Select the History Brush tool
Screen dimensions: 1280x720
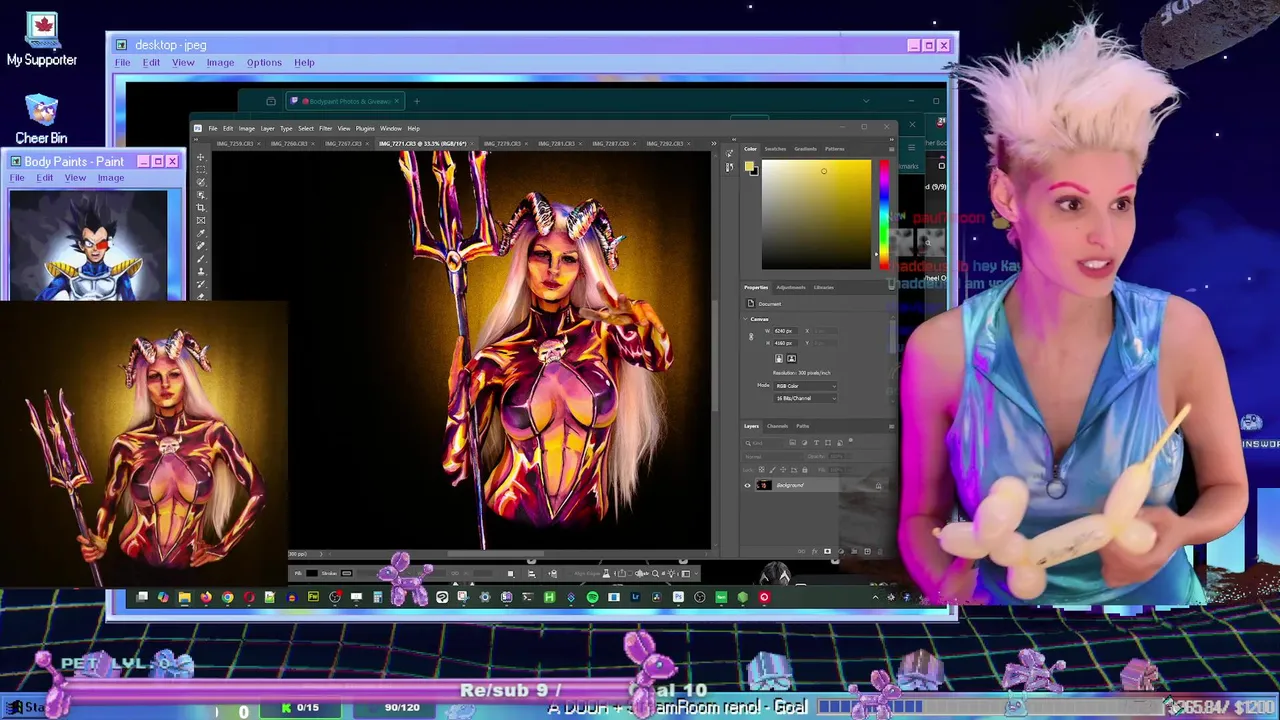pyautogui.click(x=201, y=284)
